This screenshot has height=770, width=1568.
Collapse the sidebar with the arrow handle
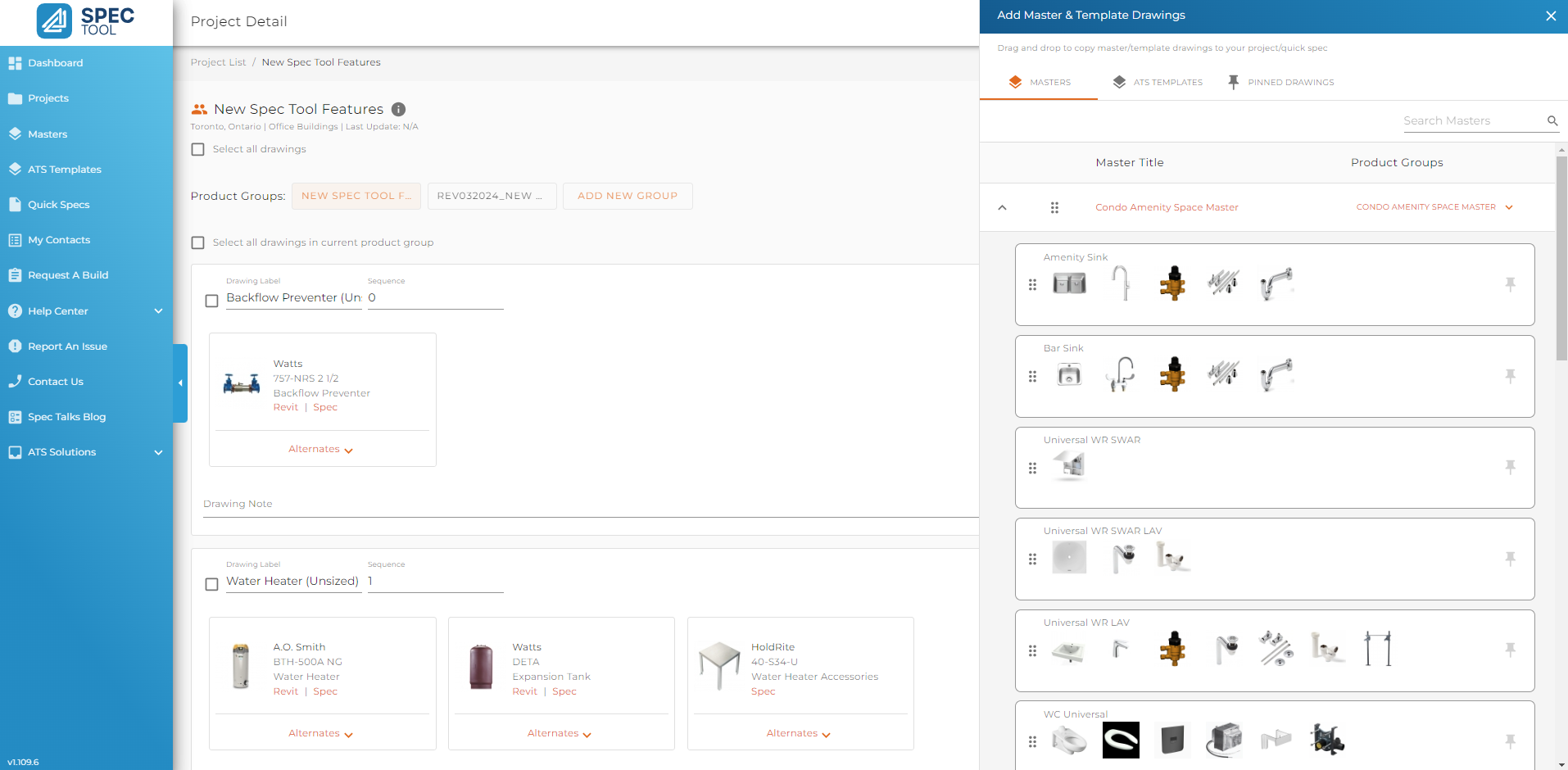coord(180,383)
